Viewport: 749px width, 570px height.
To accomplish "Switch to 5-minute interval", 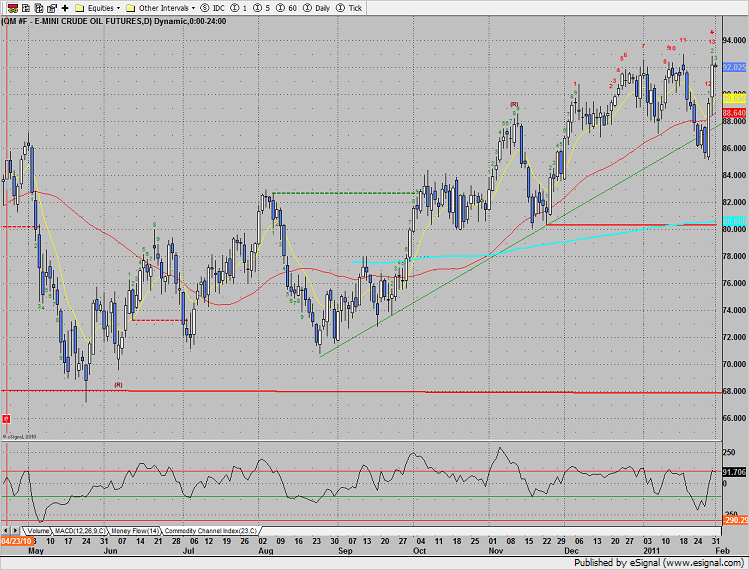I will tap(262, 8).
